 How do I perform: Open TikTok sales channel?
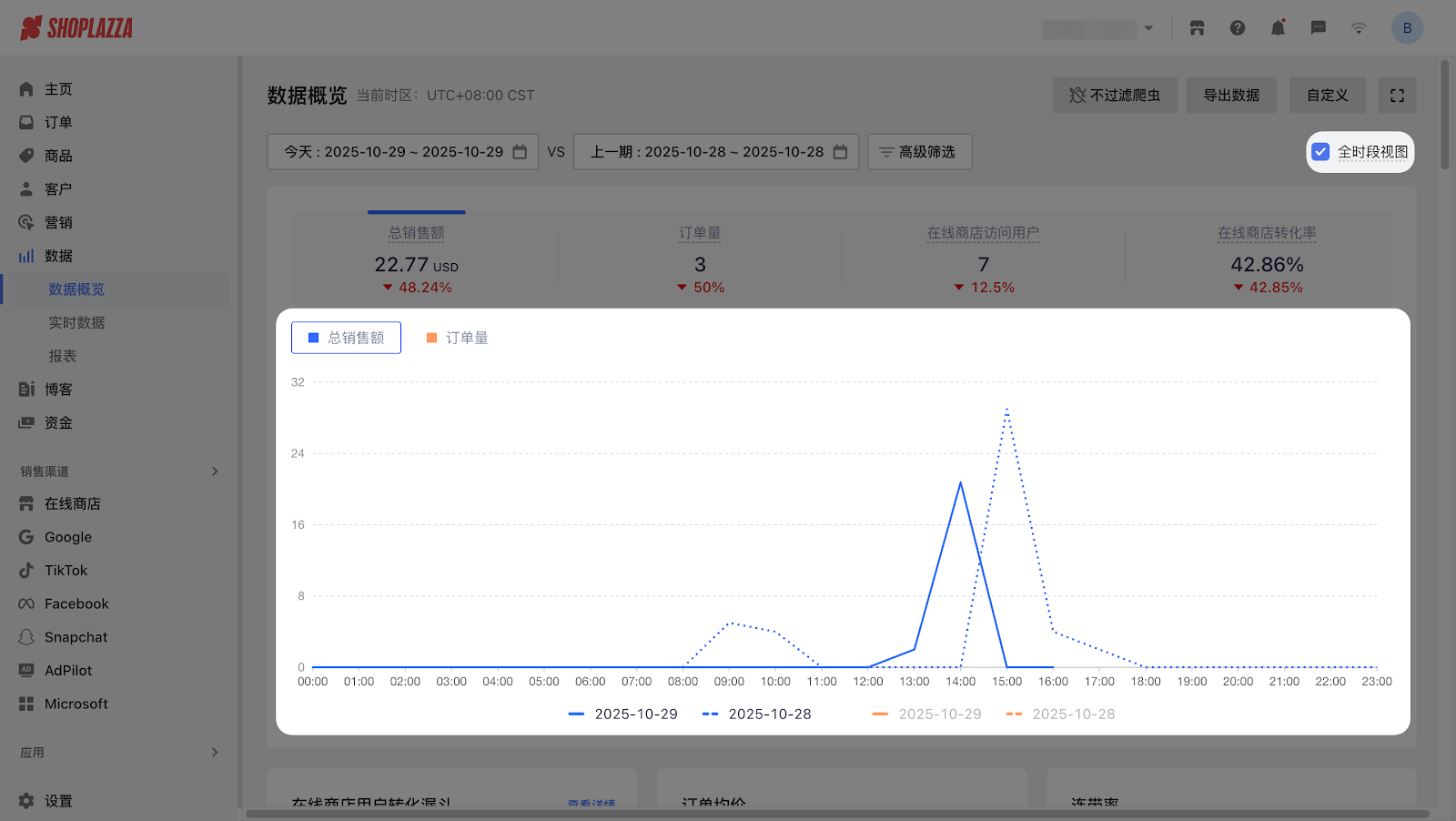click(x=66, y=571)
